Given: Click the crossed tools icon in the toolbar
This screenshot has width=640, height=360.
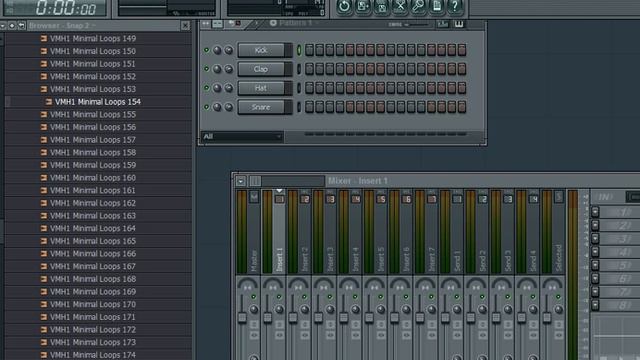Looking at the screenshot, I should [x=400, y=6].
